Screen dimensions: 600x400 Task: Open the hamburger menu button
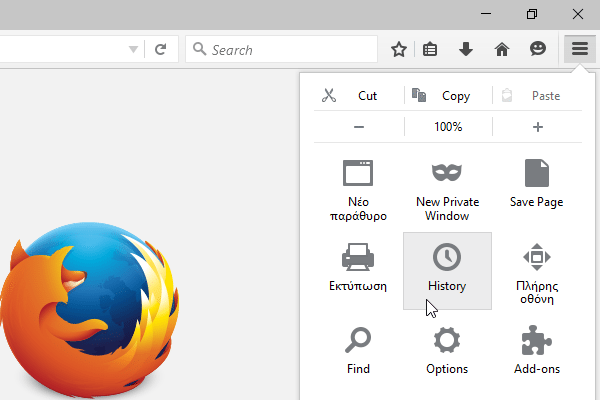pos(579,49)
